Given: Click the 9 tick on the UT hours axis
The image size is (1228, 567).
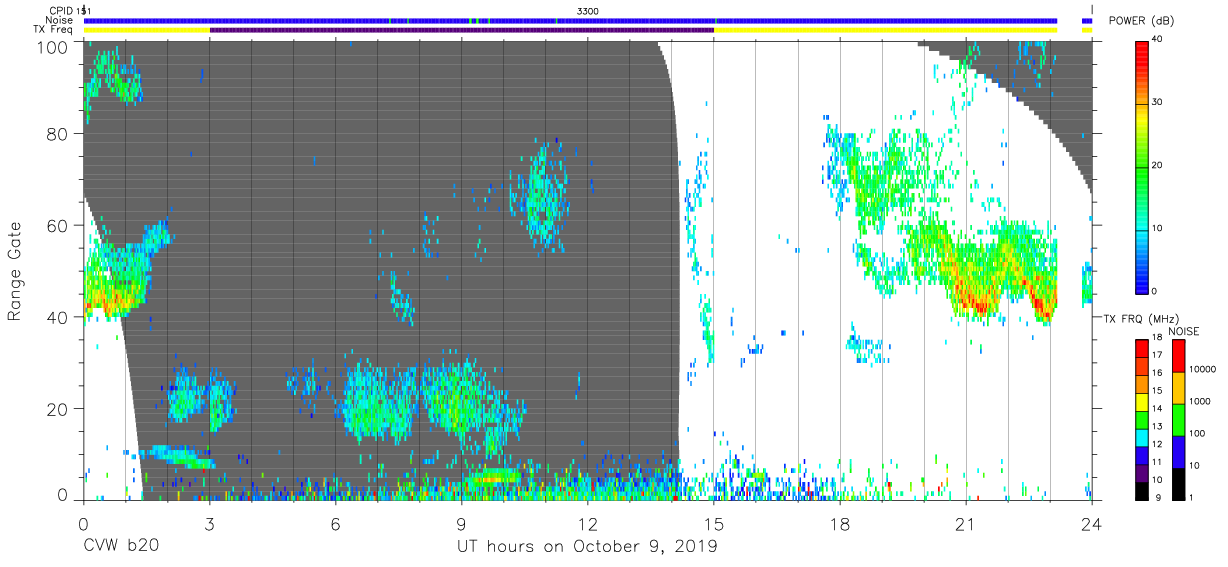Looking at the screenshot, I should (x=461, y=524).
